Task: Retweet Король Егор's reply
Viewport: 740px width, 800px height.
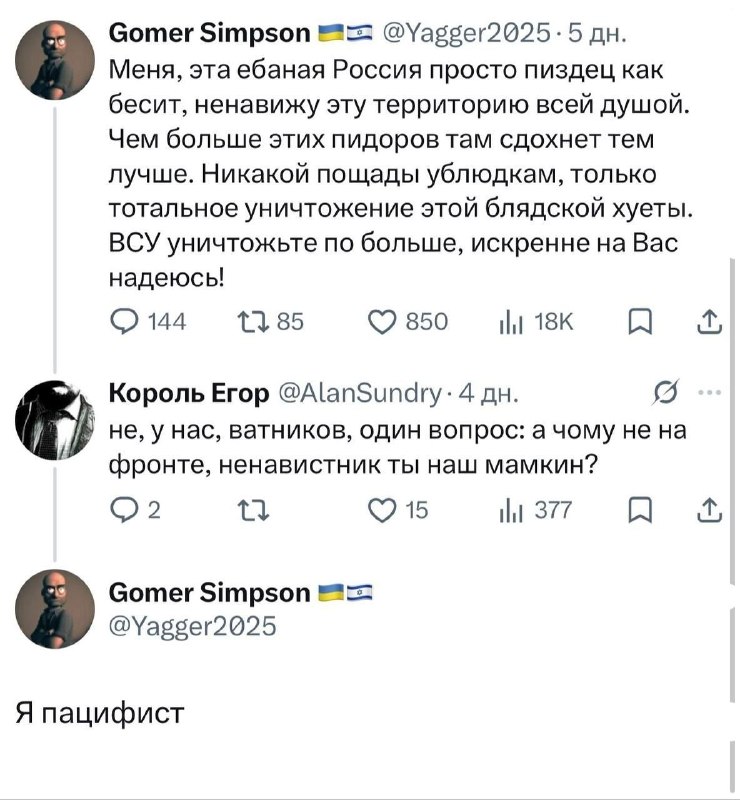Action: click(x=254, y=511)
